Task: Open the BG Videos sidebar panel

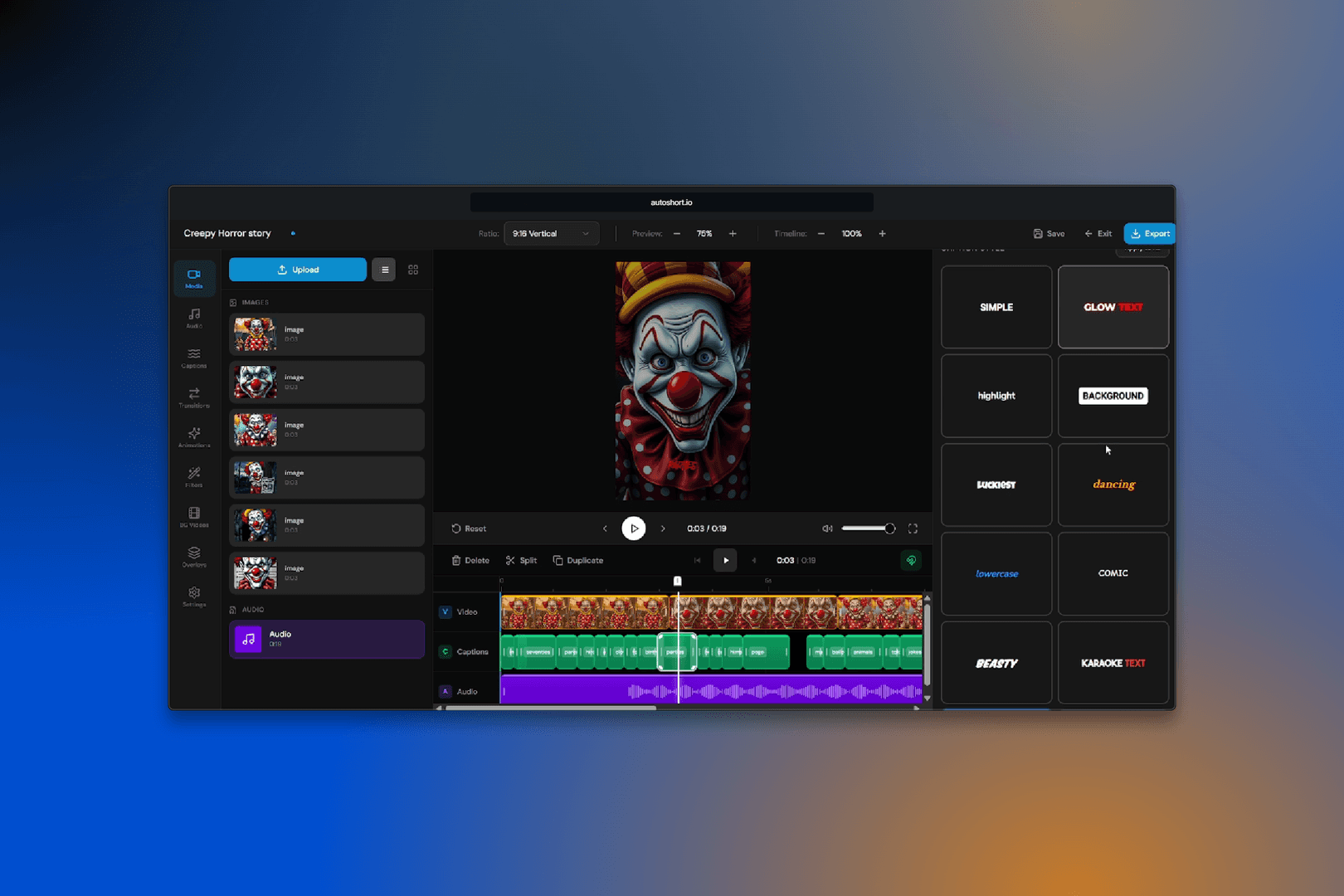Action: 194,517
